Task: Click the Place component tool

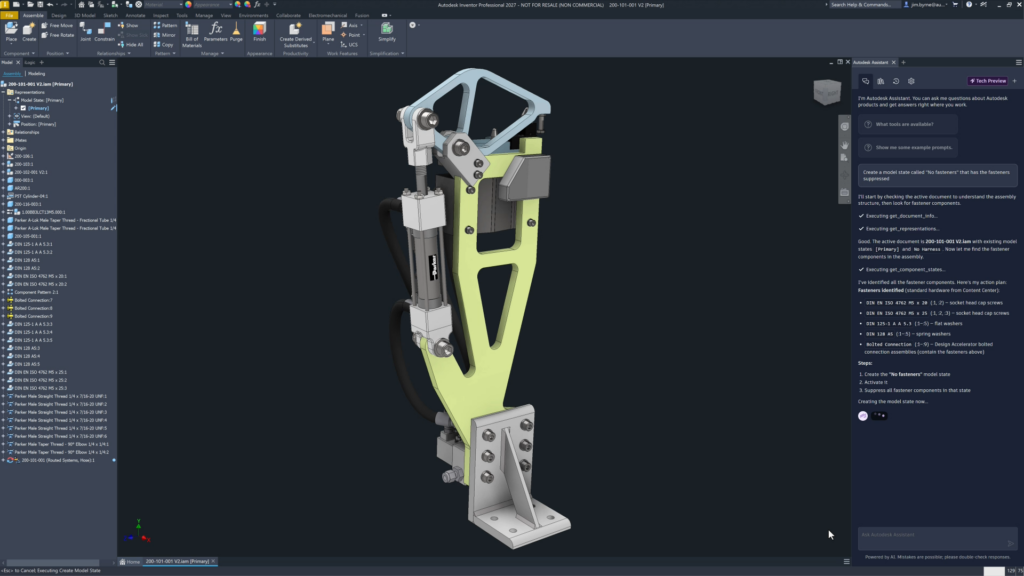Action: 11,32
